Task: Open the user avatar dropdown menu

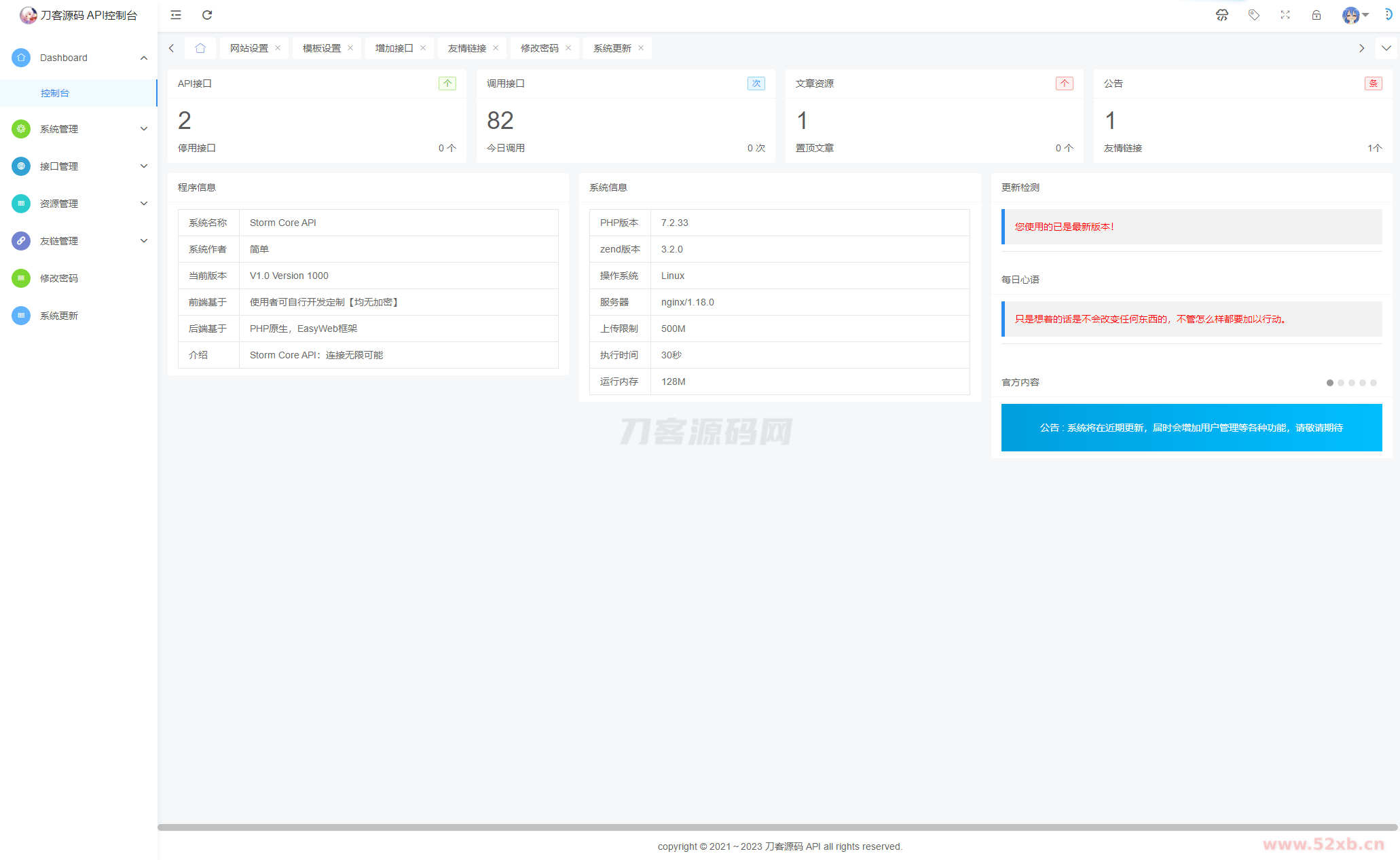Action: (1355, 15)
